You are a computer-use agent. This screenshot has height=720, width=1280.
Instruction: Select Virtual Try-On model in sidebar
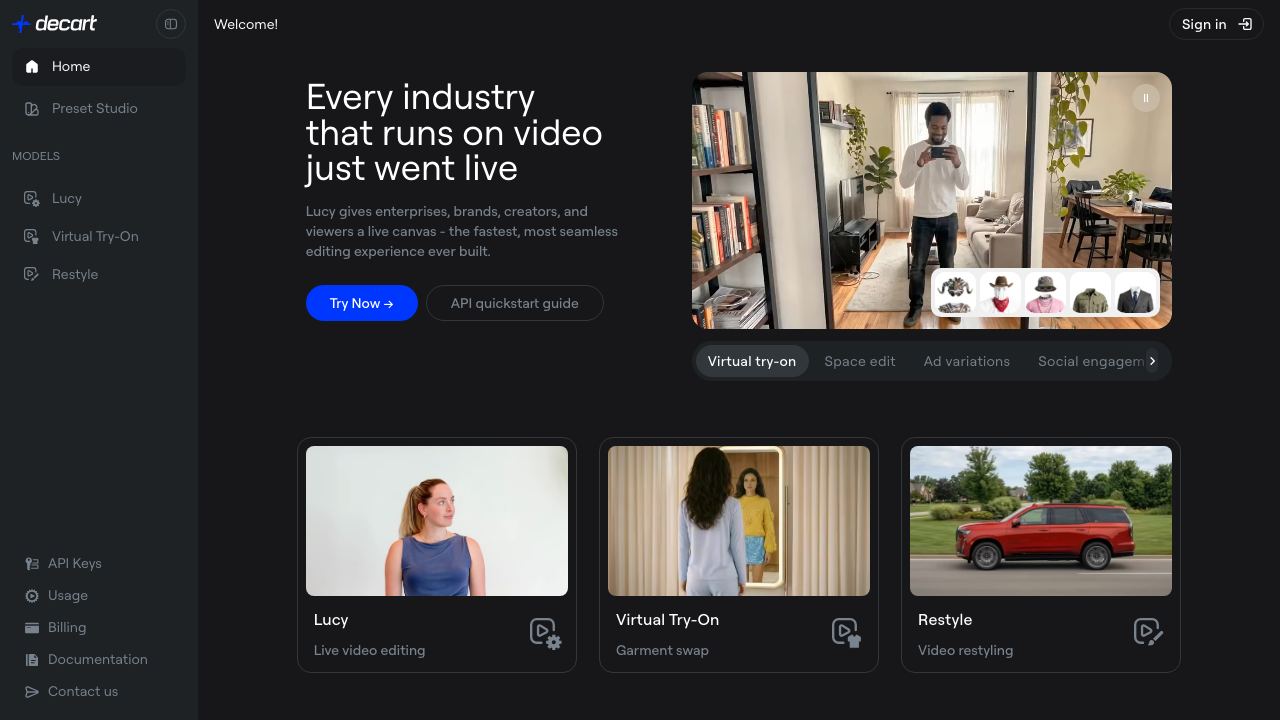click(98, 236)
